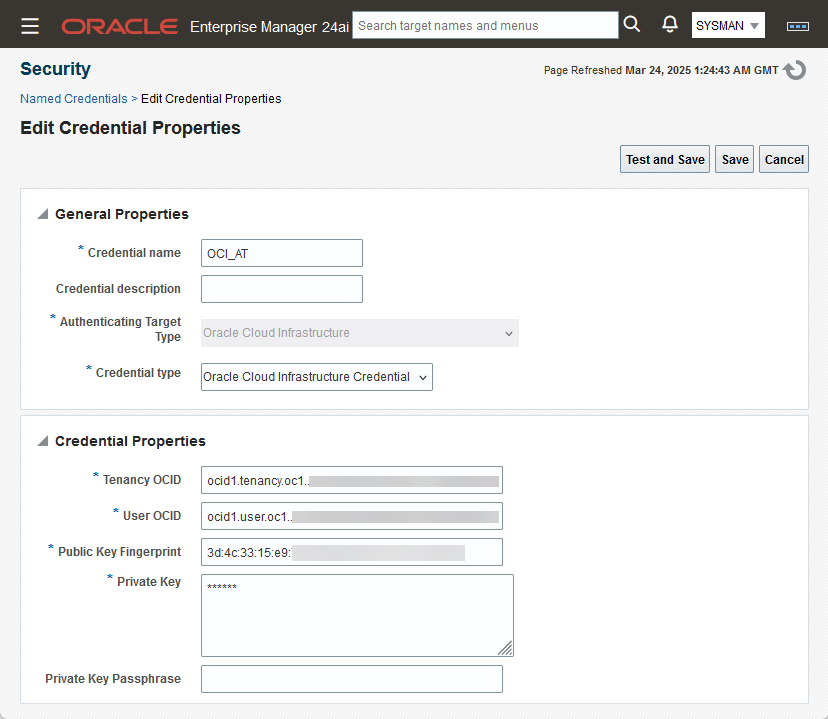
Task: Collapse the General Properties section
Action: [x=43, y=214]
